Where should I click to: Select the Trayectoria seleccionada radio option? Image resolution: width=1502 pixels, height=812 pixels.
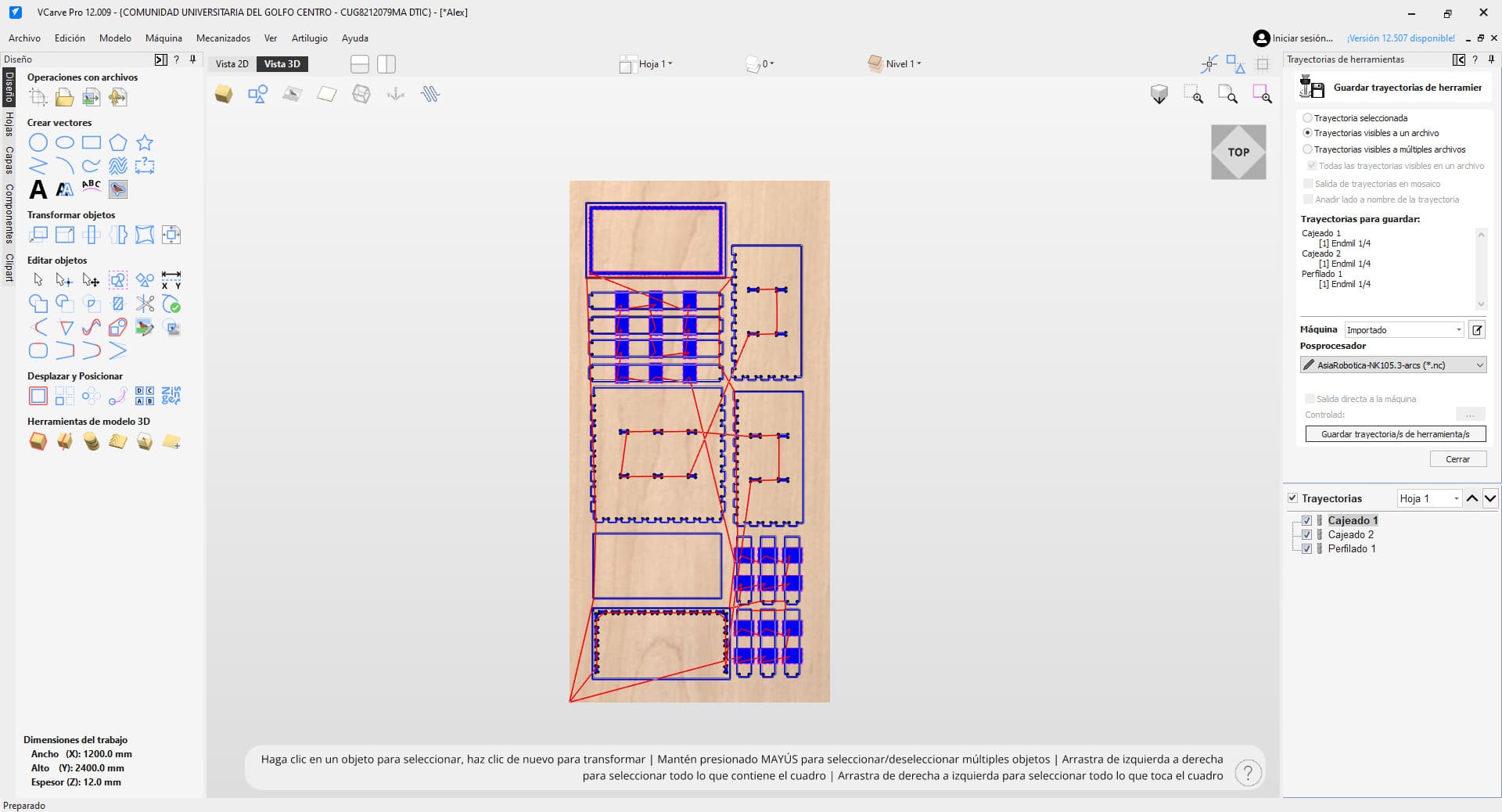point(1307,118)
